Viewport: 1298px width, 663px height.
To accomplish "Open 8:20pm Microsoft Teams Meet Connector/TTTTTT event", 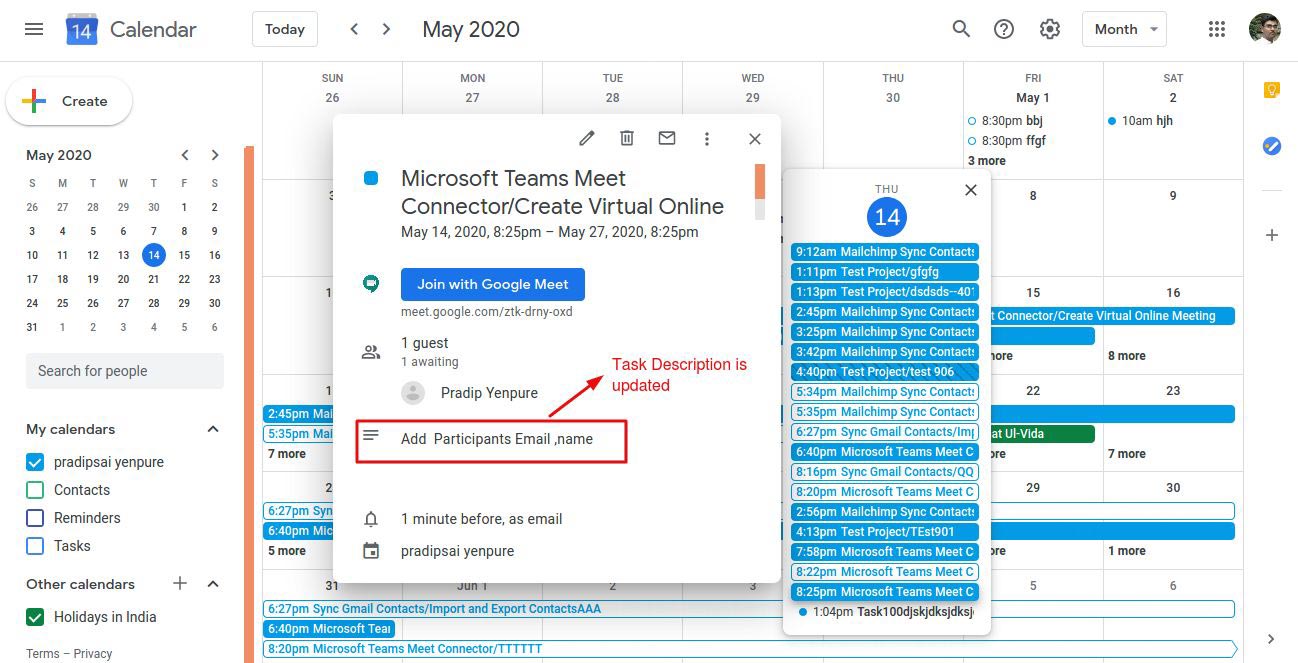I will [x=750, y=649].
